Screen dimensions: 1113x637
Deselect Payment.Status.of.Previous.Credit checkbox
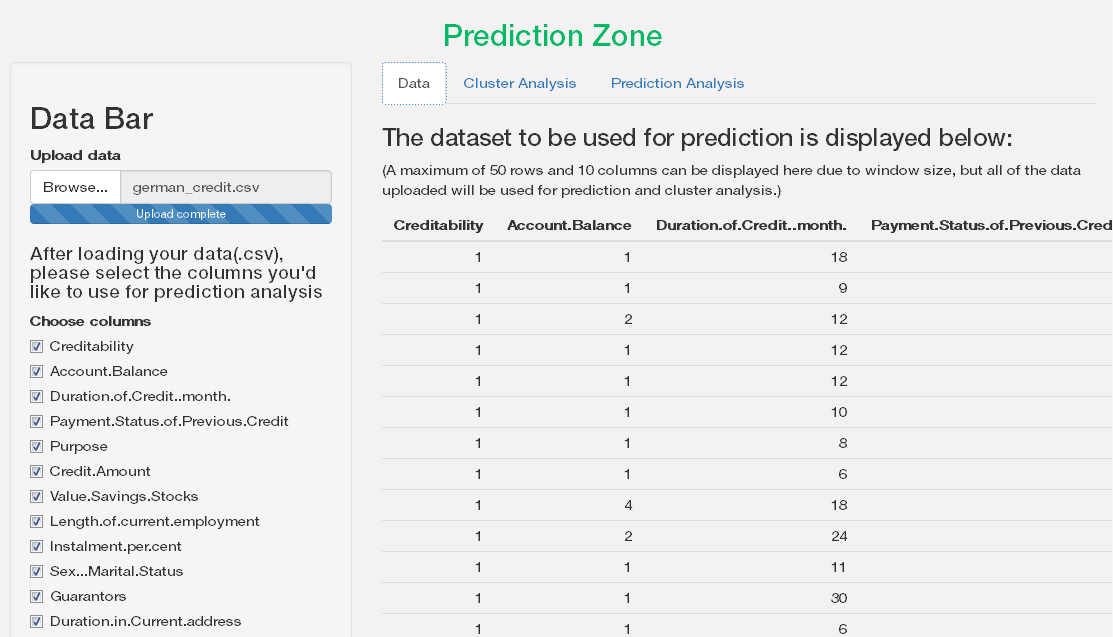37,422
